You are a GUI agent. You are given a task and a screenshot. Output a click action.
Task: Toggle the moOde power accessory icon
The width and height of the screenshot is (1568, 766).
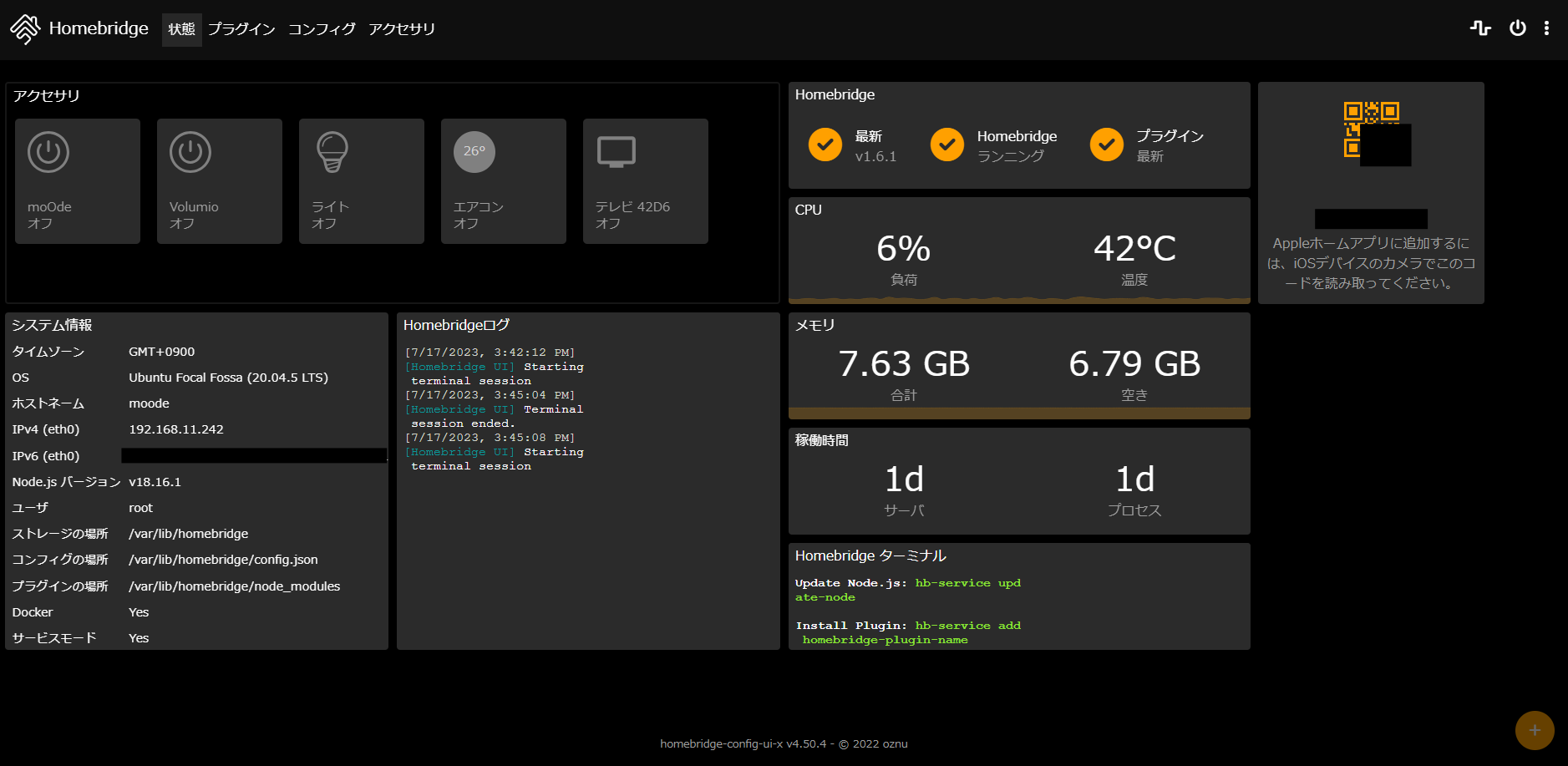click(x=48, y=152)
